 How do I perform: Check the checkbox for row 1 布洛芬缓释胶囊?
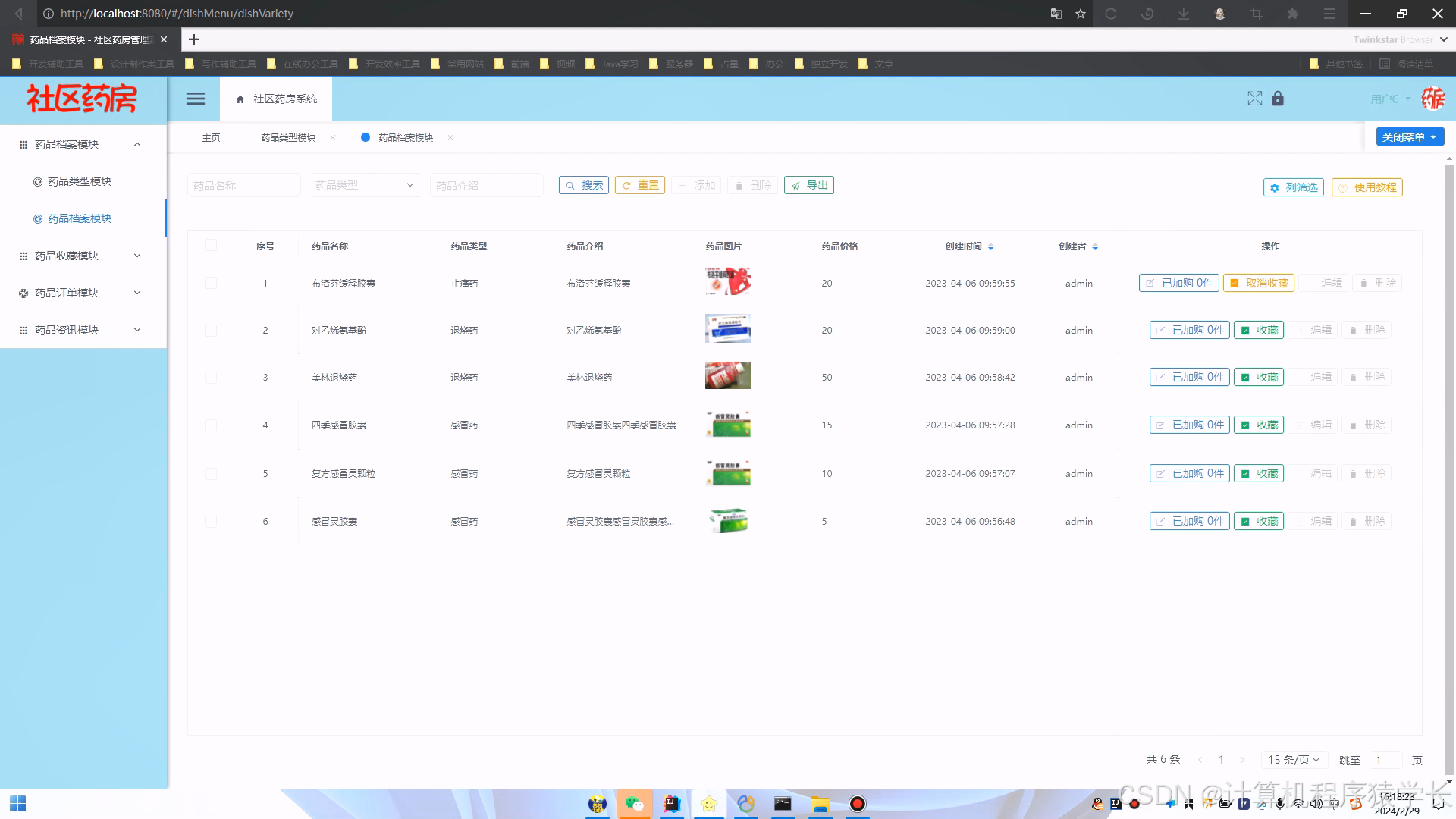(211, 283)
